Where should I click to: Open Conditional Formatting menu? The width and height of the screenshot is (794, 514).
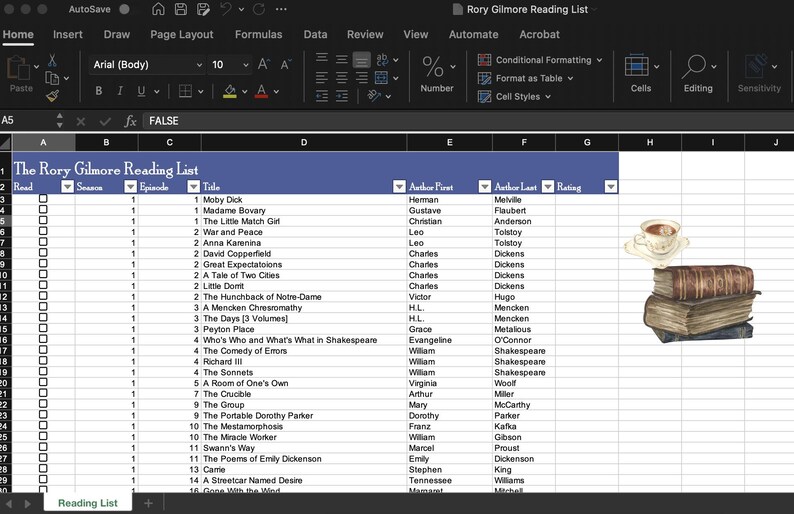(540, 60)
